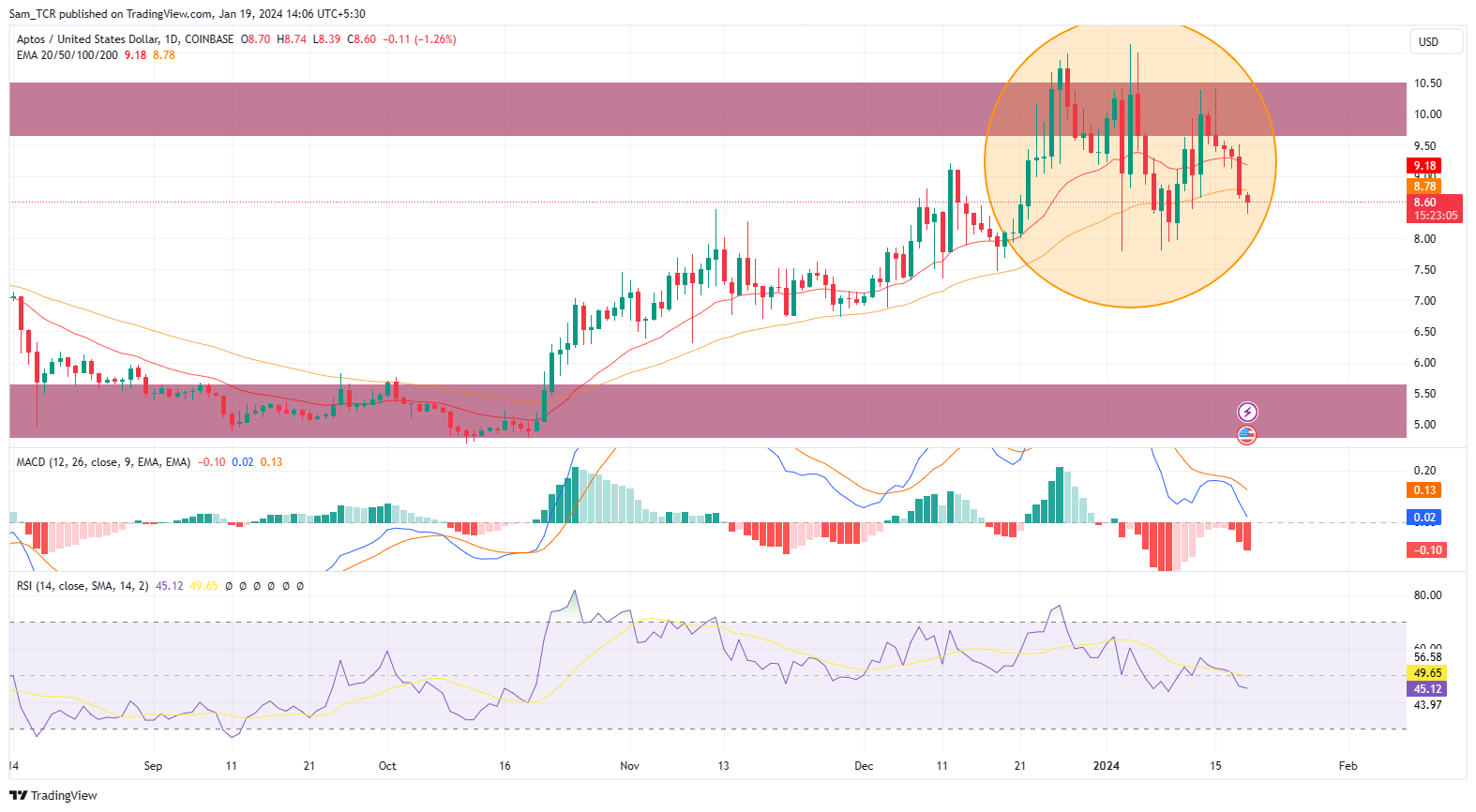The image size is (1476, 812).
Task: Click the L8.39 low value in header
Action: pos(327,39)
